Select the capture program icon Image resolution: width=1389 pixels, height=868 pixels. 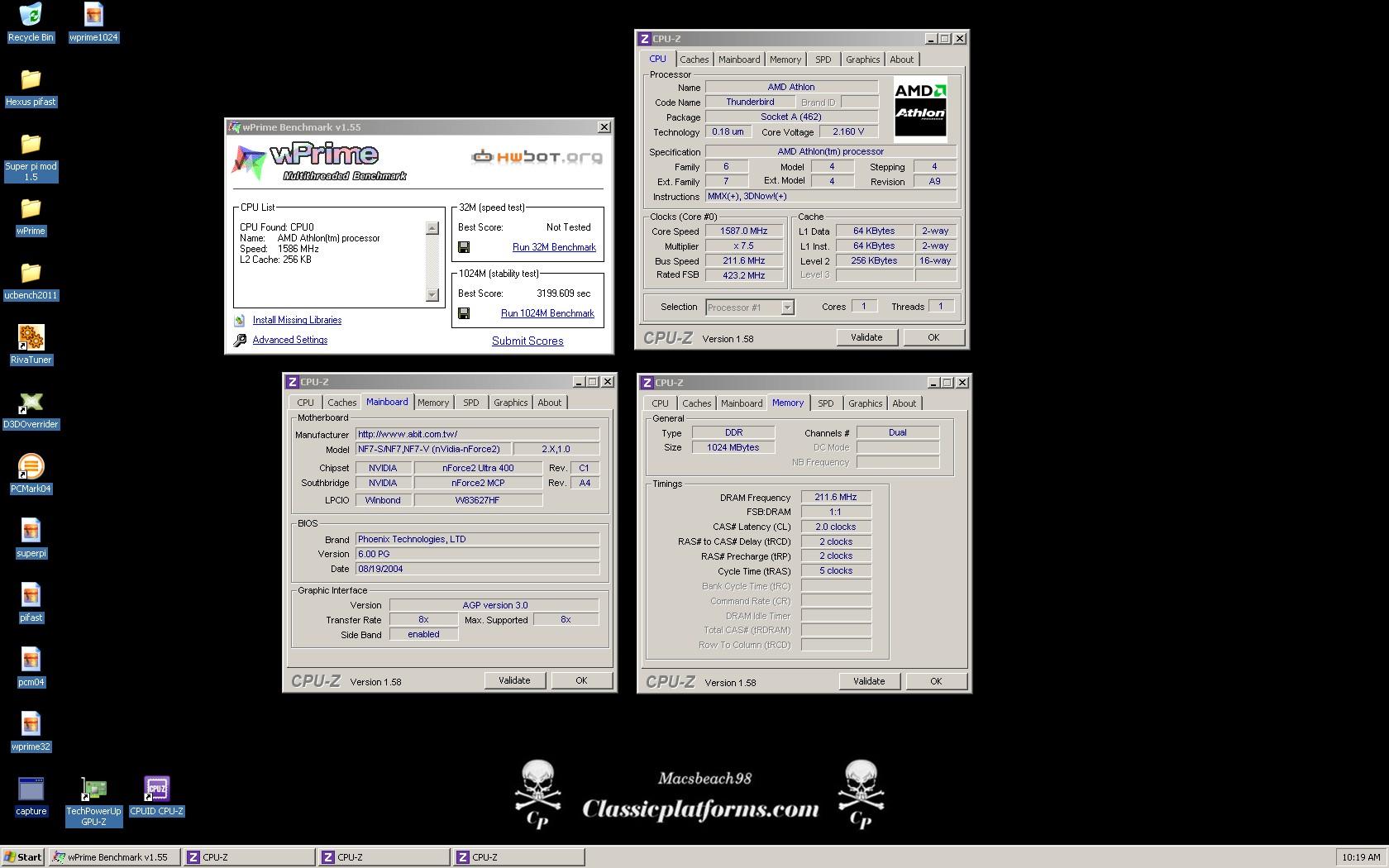click(31, 789)
